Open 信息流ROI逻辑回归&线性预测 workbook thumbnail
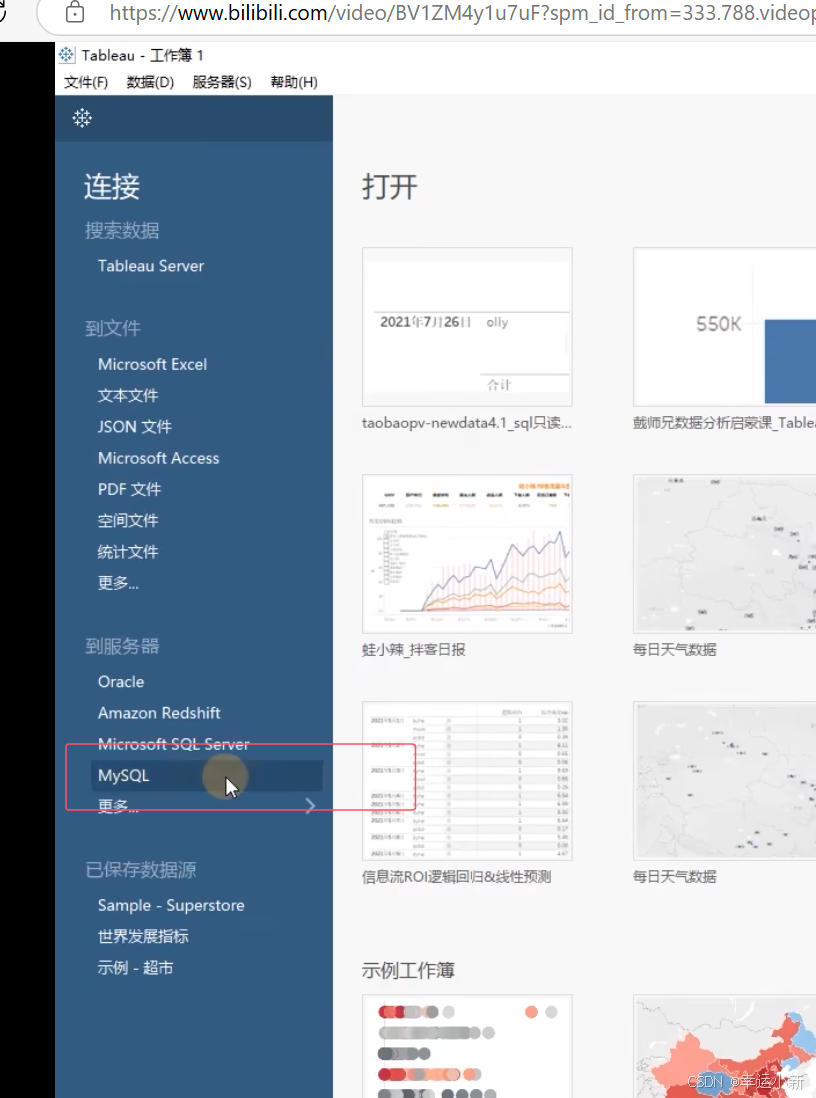Image resolution: width=816 pixels, height=1098 pixels. point(467,781)
